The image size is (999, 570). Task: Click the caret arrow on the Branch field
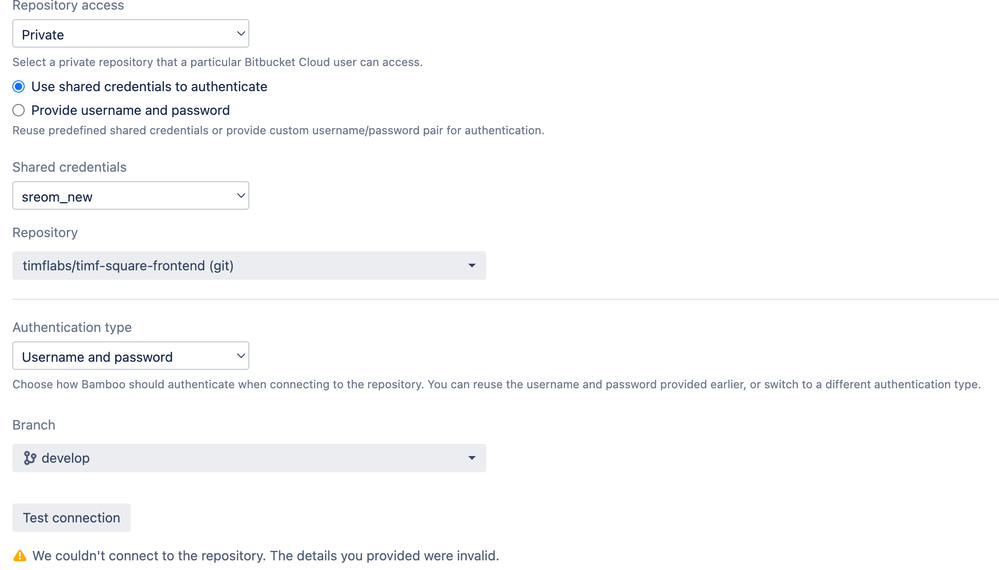coord(471,458)
